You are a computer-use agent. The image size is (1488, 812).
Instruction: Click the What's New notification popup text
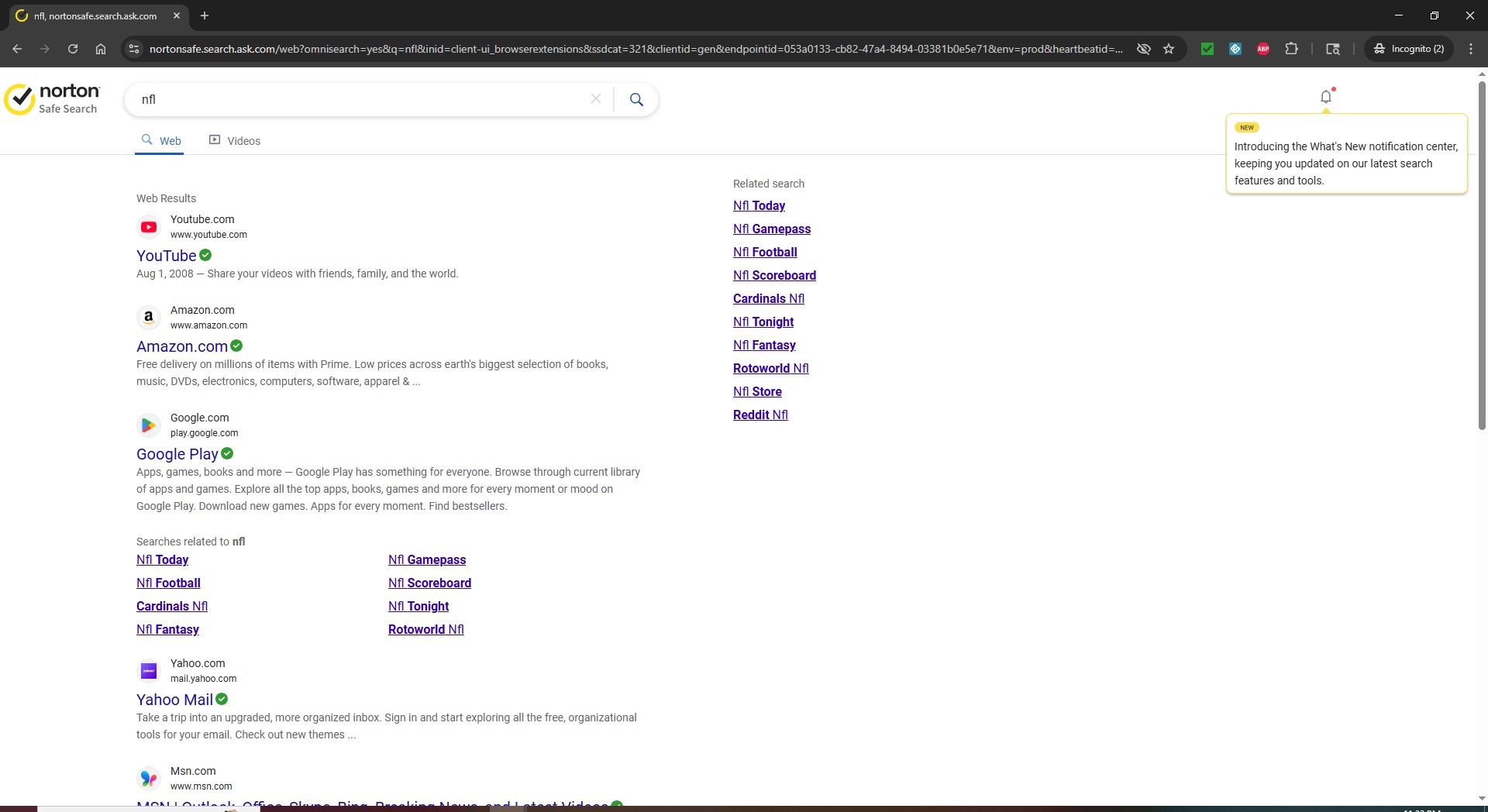tap(1346, 163)
